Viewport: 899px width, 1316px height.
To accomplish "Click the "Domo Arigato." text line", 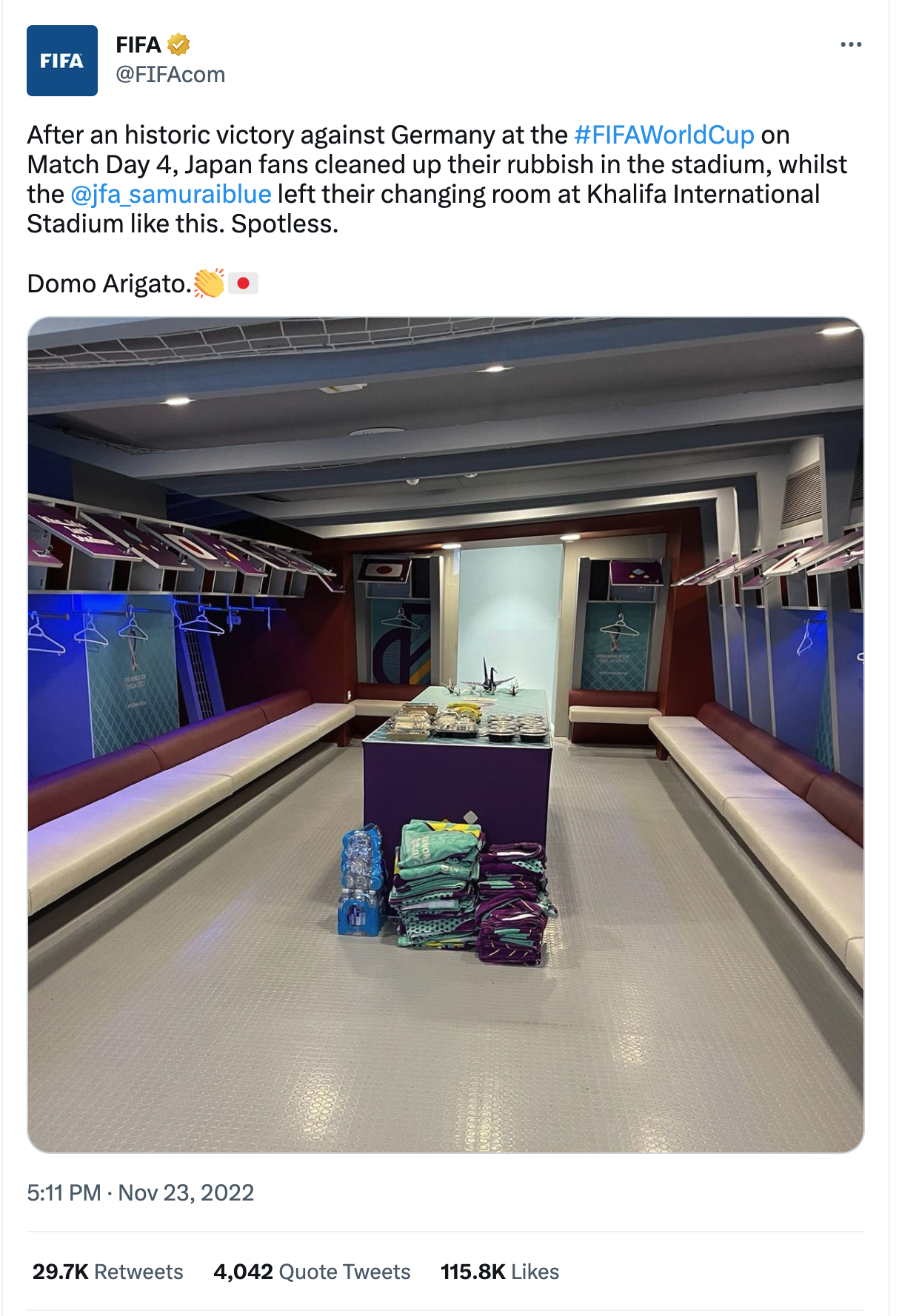I will 109,283.
